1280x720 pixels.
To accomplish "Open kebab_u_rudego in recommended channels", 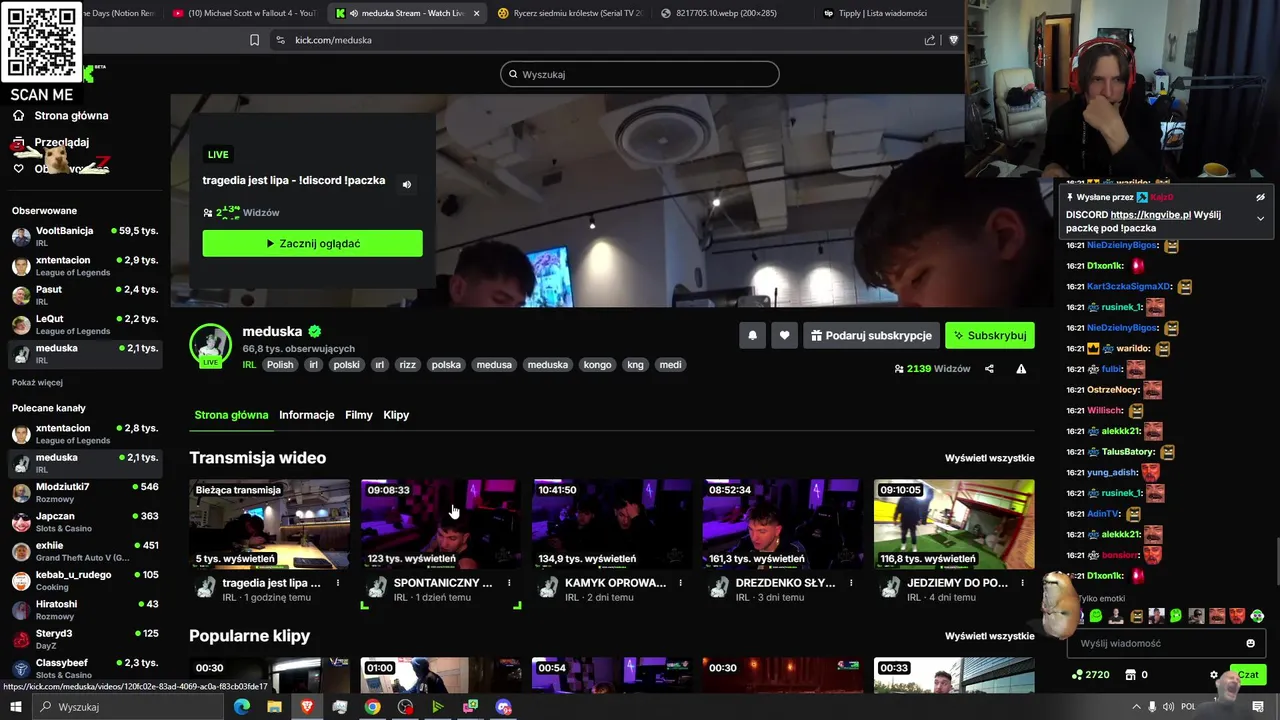I will coord(84,580).
